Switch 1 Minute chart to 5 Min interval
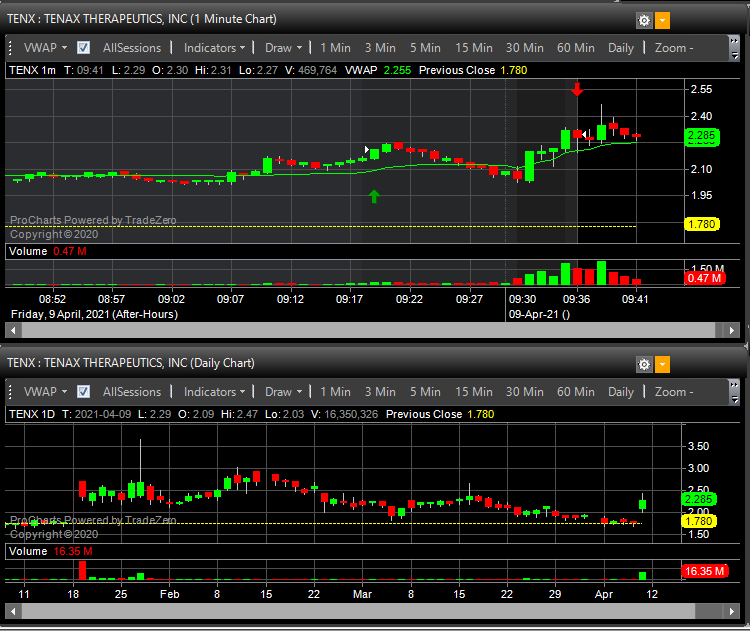 (x=424, y=48)
